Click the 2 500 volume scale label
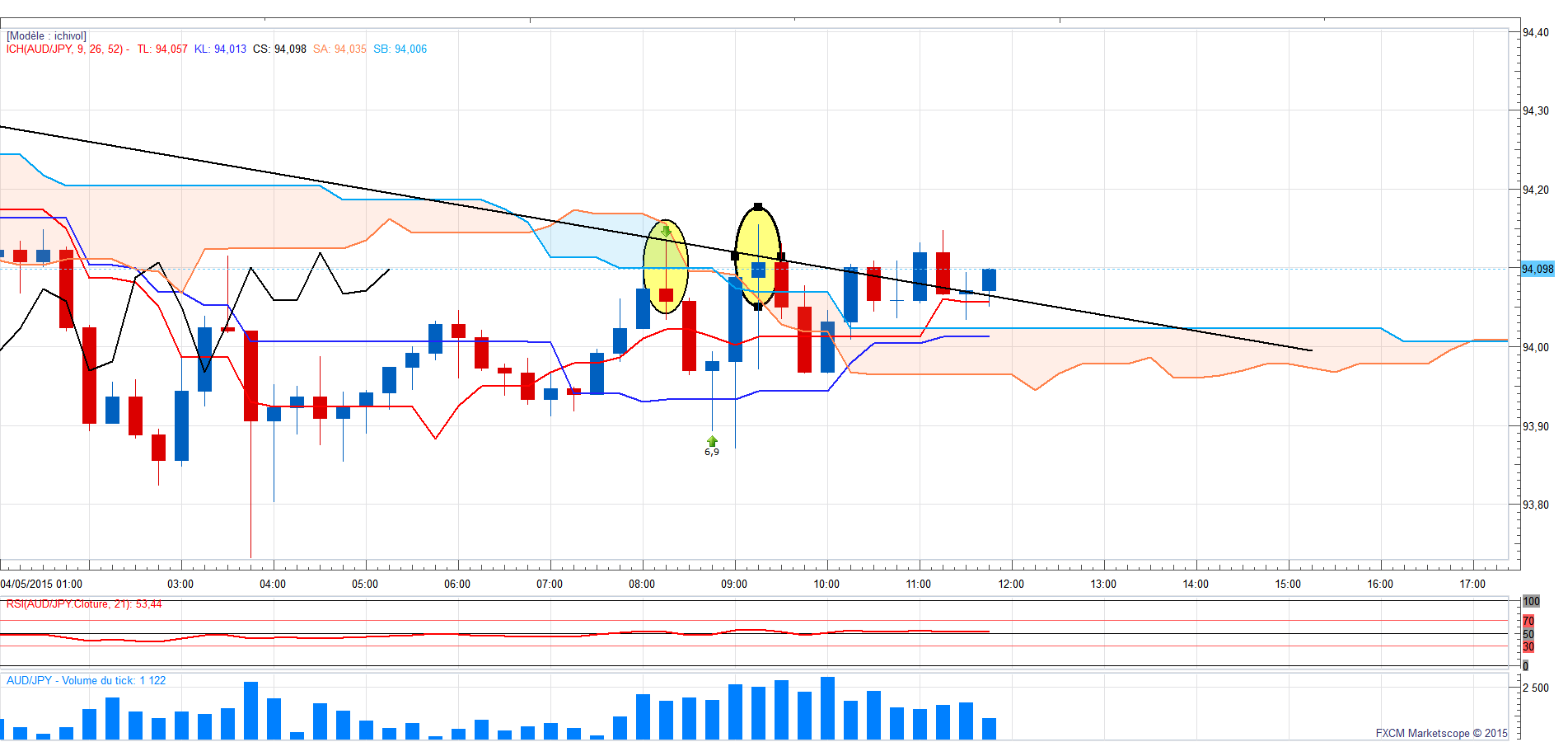The image size is (1568, 742). (x=1536, y=688)
